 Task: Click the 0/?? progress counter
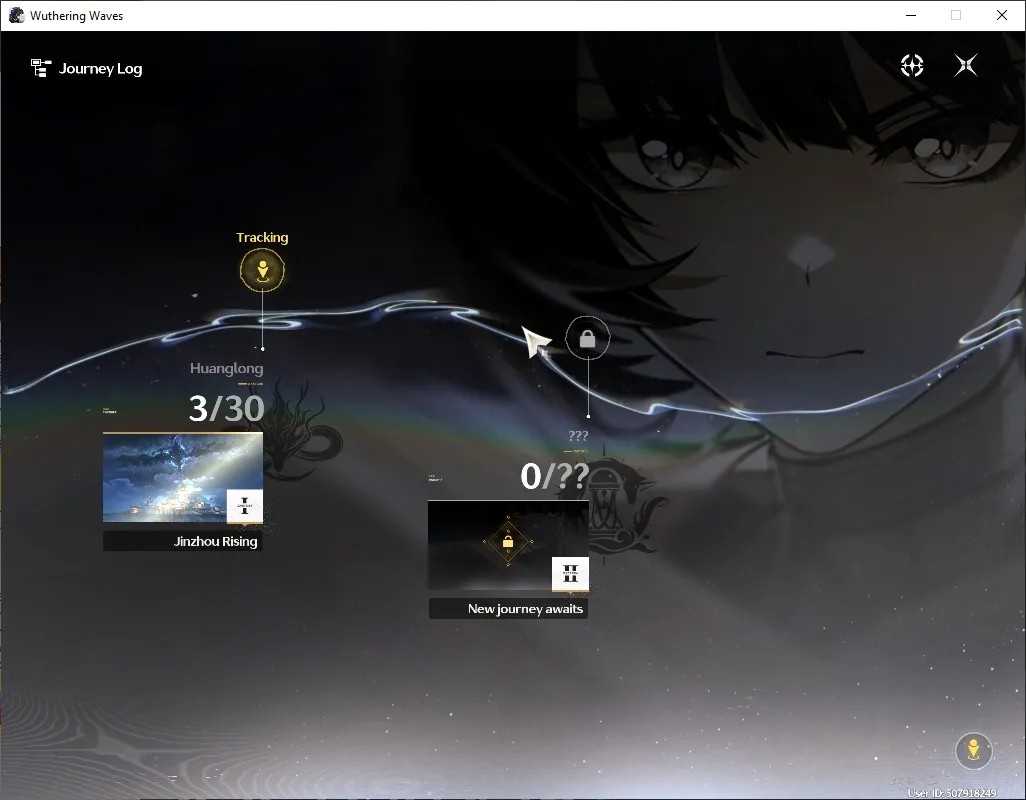[554, 476]
